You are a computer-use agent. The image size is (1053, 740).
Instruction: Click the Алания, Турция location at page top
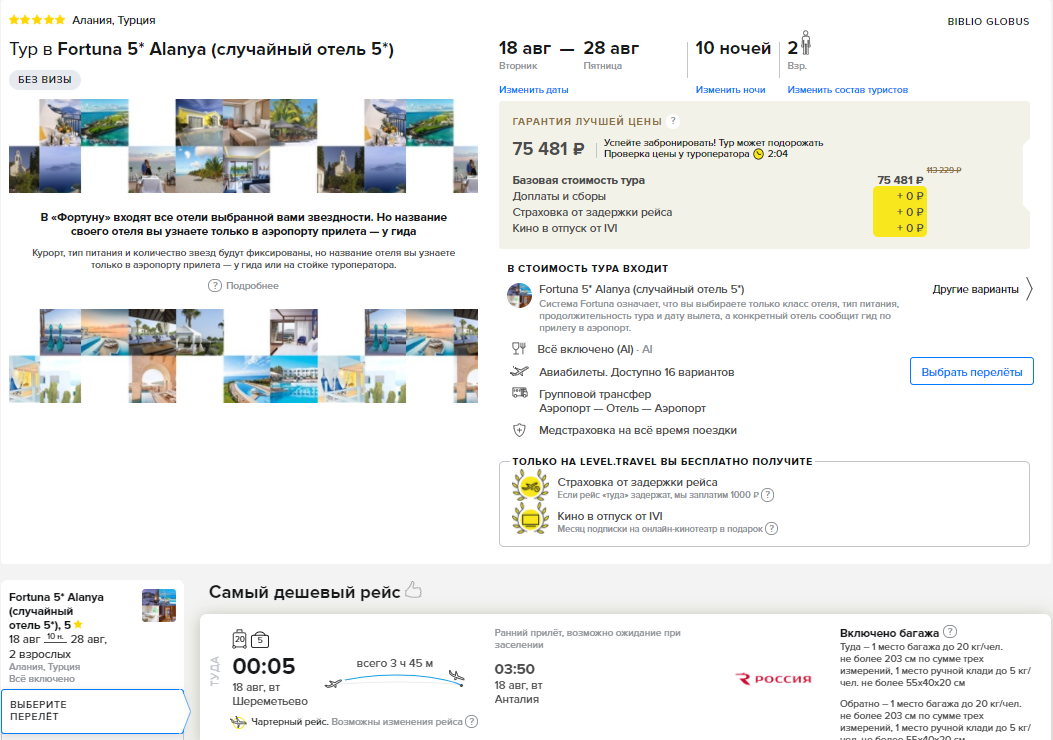click(x=113, y=20)
